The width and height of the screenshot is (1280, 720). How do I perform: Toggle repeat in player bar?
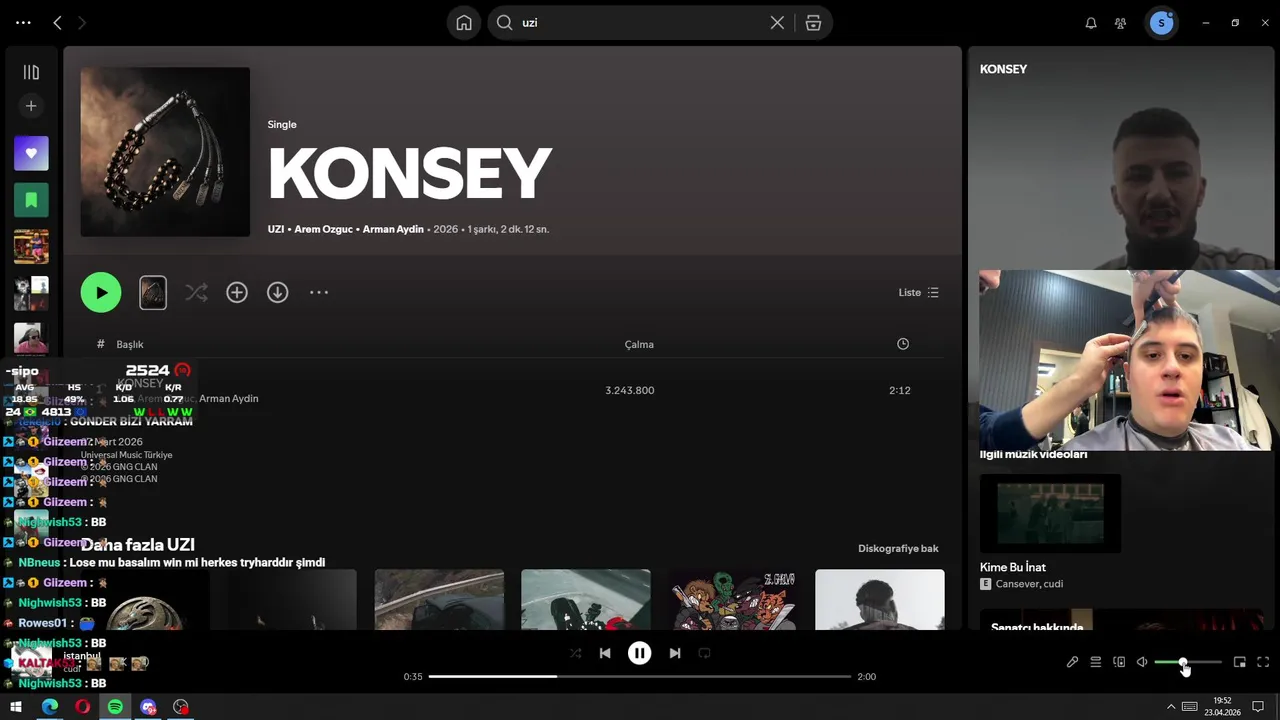[x=704, y=653]
